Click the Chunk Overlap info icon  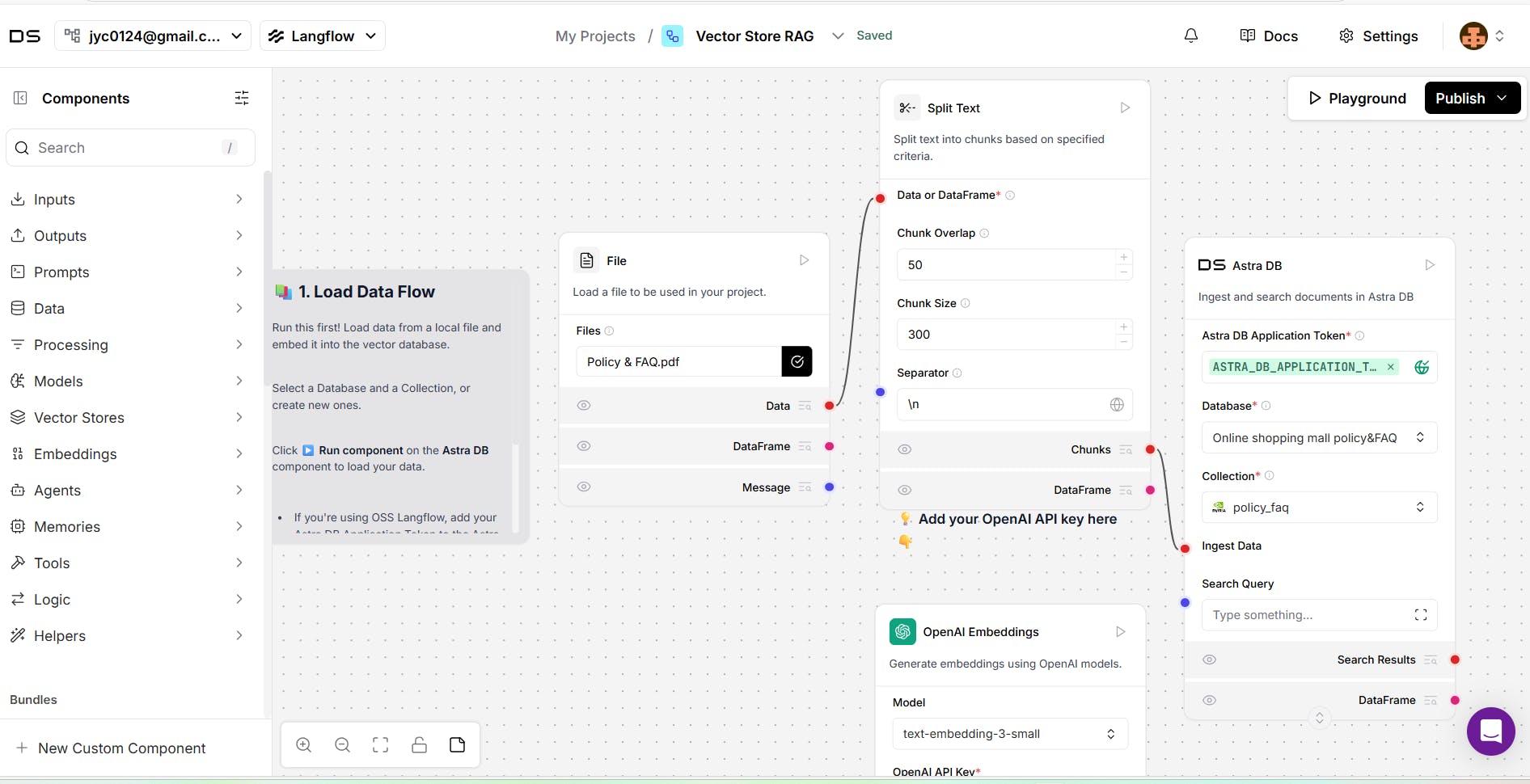984,233
